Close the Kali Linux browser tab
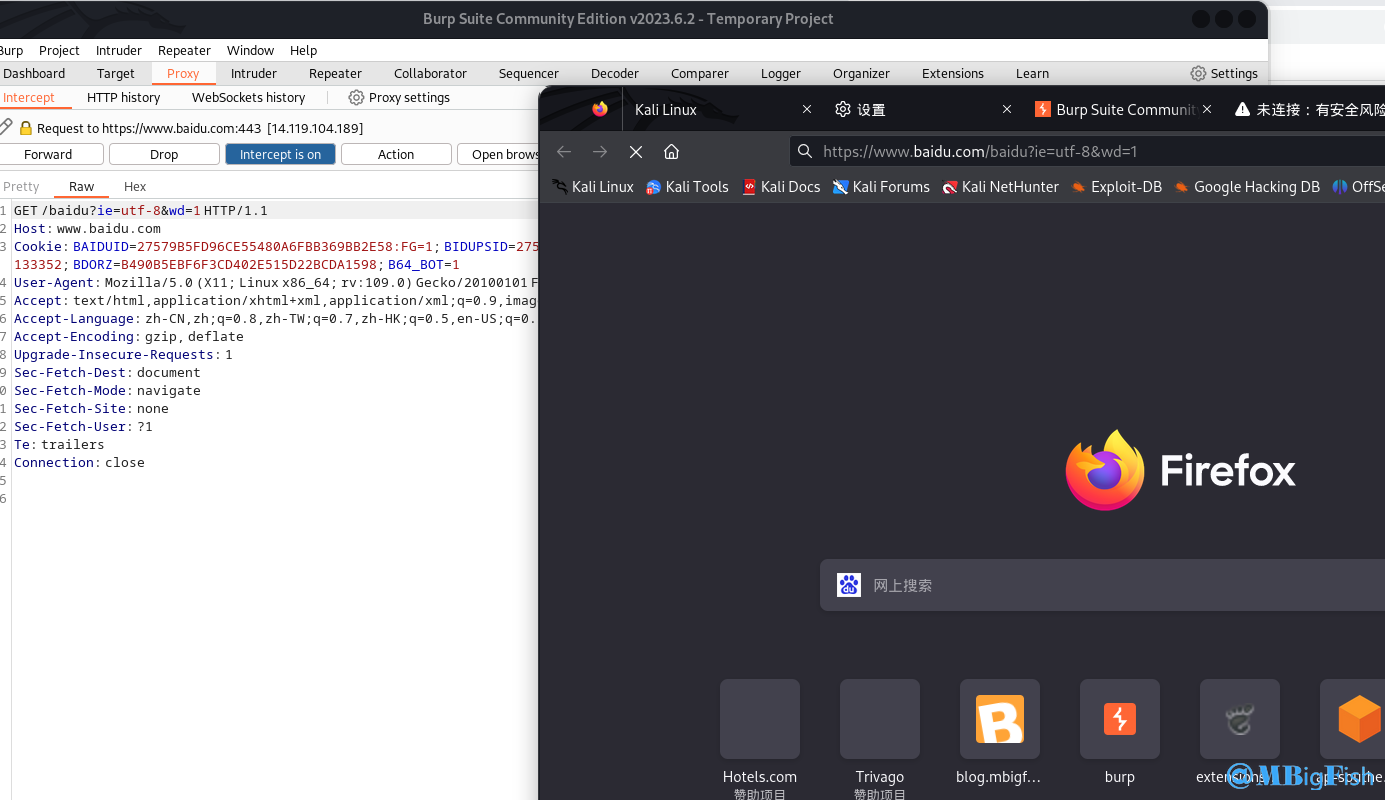Image resolution: width=1385 pixels, height=800 pixels. 807,109
